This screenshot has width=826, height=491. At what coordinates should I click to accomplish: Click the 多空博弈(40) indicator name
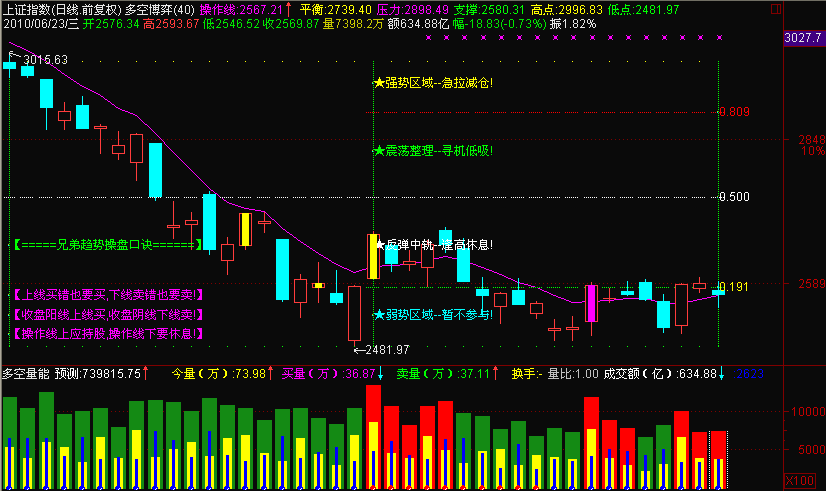pyautogui.click(x=160, y=9)
